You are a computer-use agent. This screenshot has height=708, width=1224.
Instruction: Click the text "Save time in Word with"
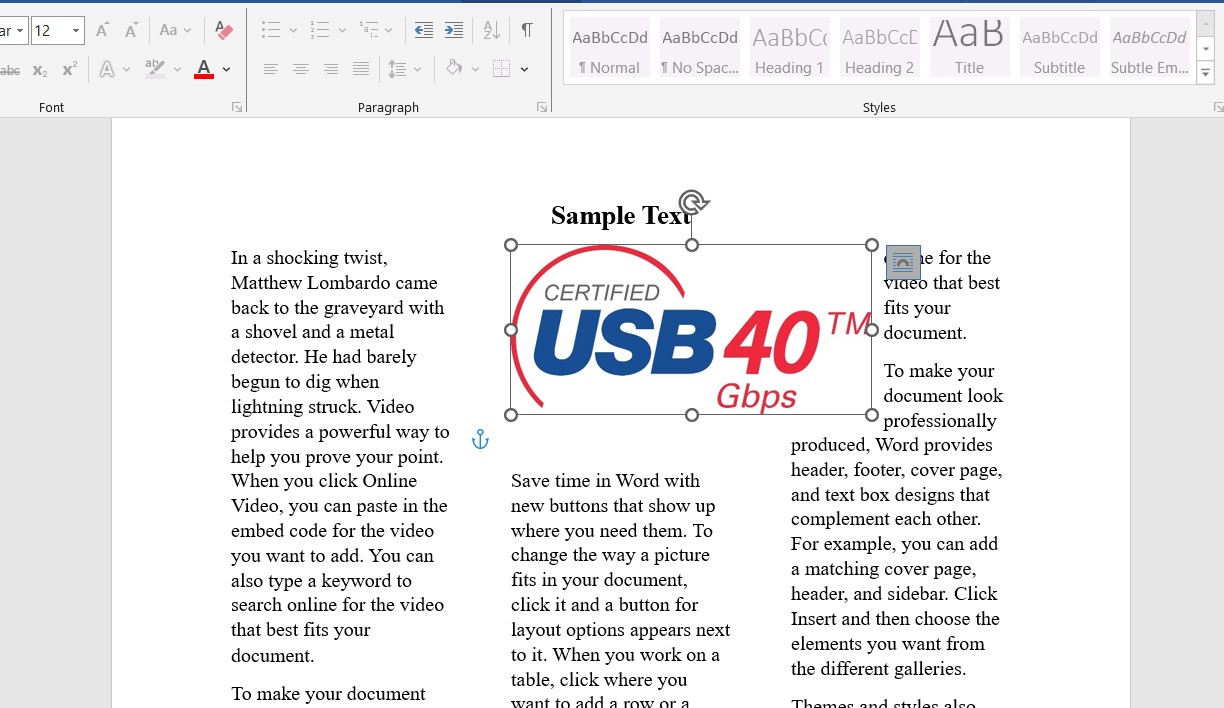(x=605, y=480)
